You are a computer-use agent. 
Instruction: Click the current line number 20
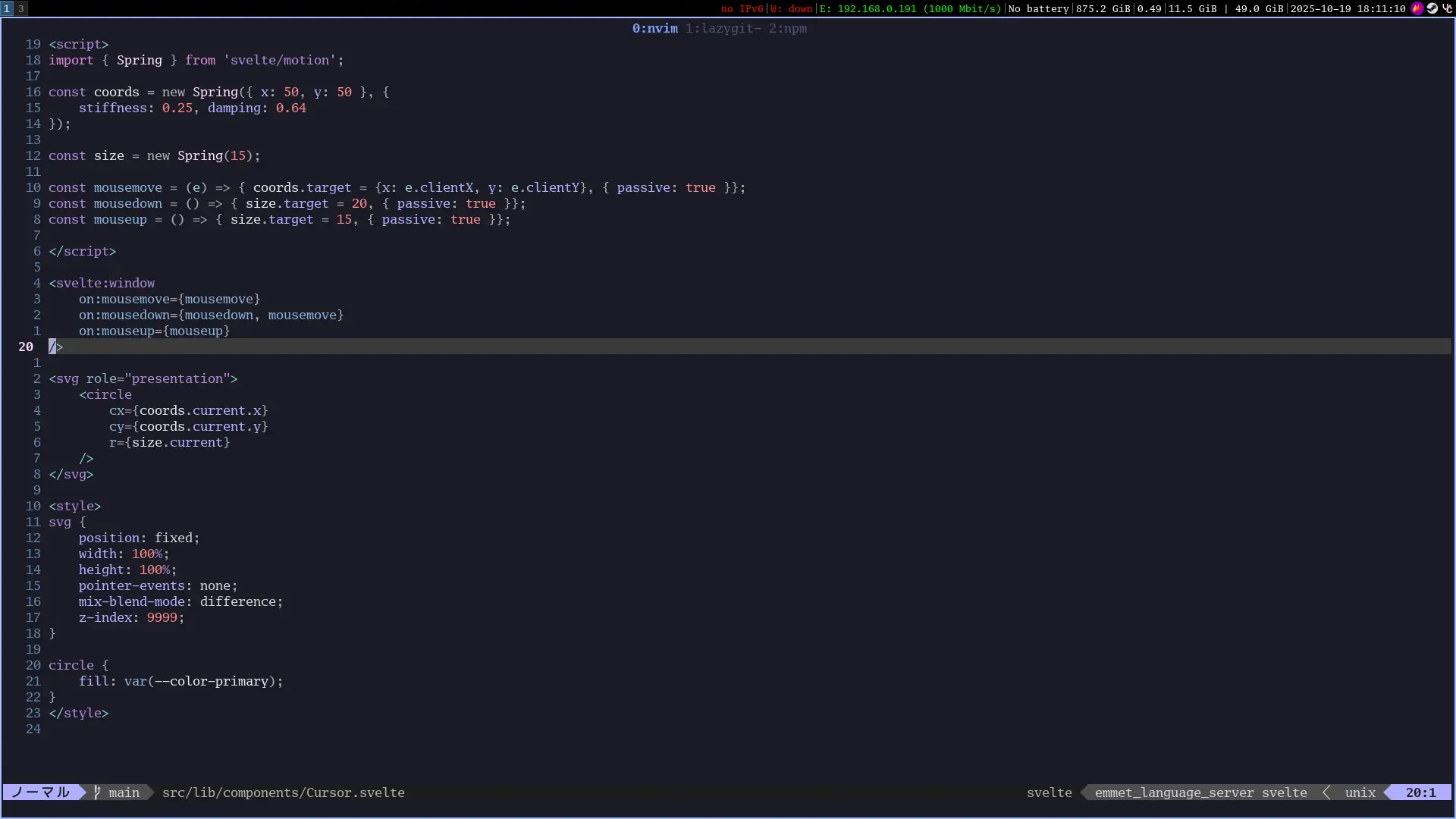coord(26,347)
